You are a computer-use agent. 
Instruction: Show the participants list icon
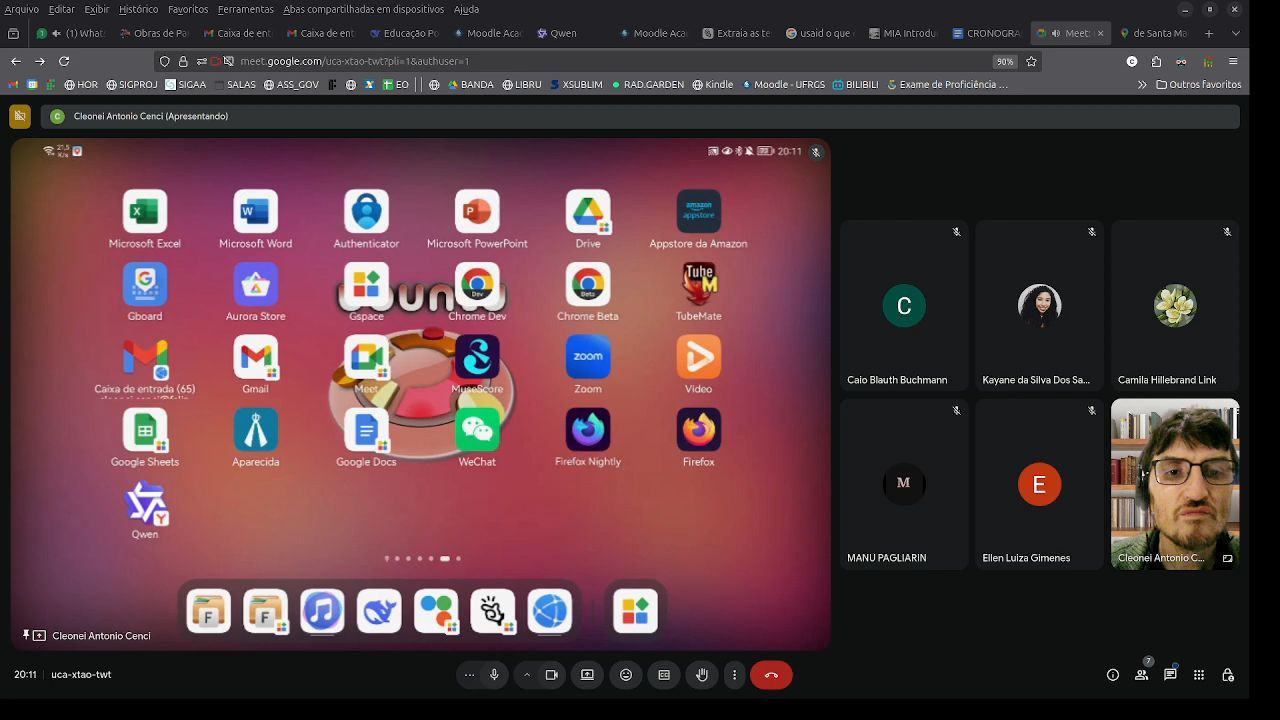click(x=1141, y=675)
